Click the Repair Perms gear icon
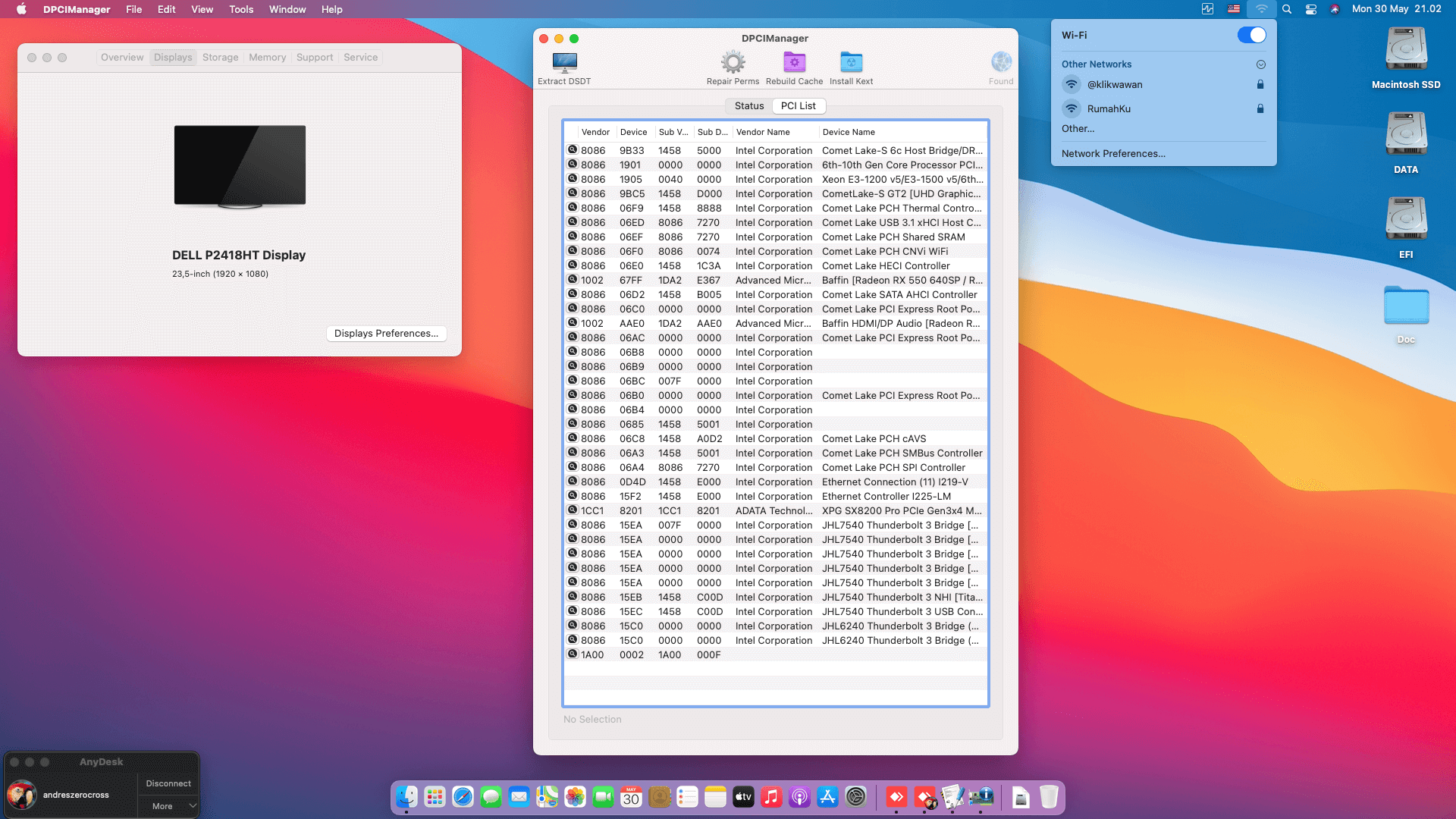 (x=733, y=63)
